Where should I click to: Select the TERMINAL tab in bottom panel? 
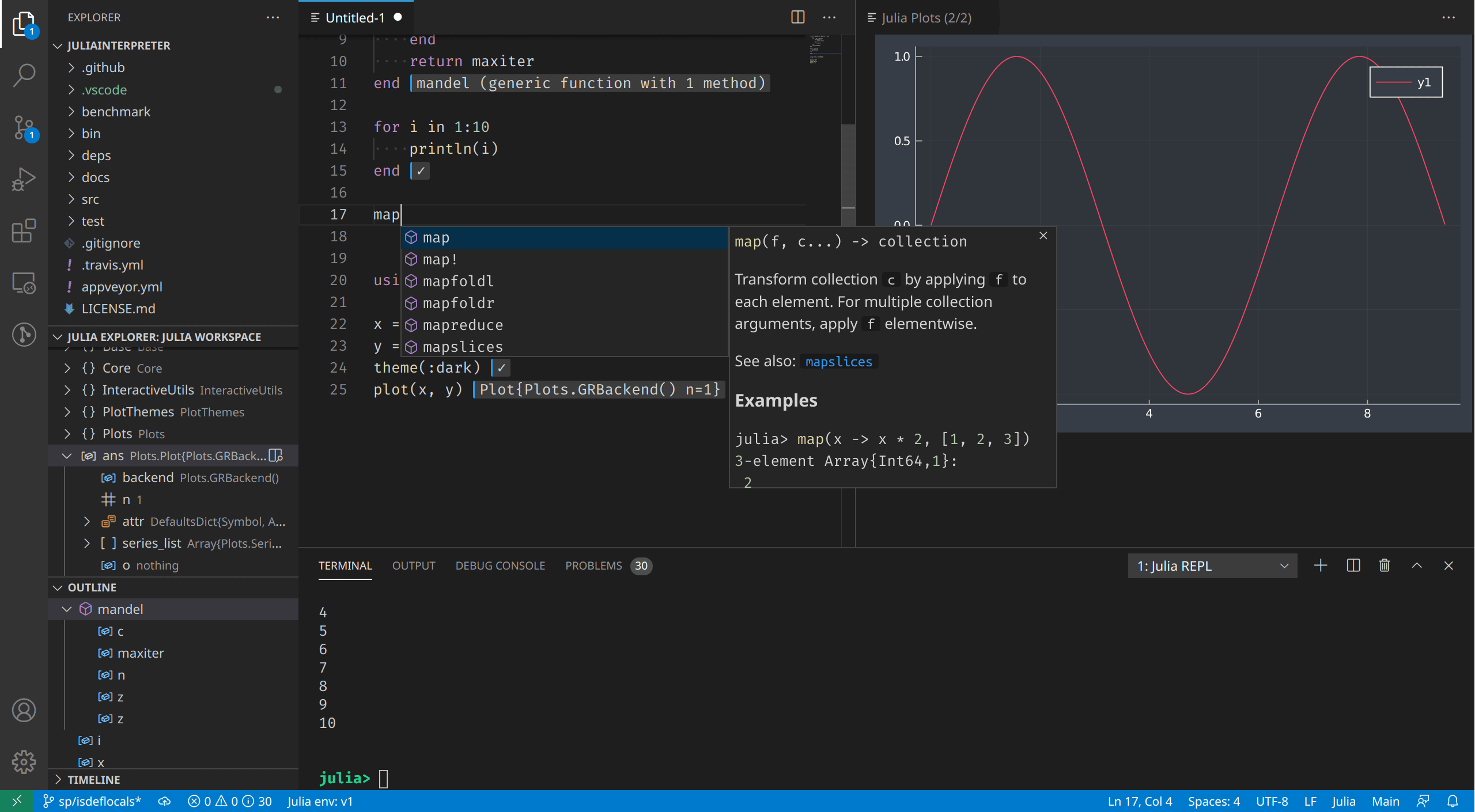click(345, 565)
